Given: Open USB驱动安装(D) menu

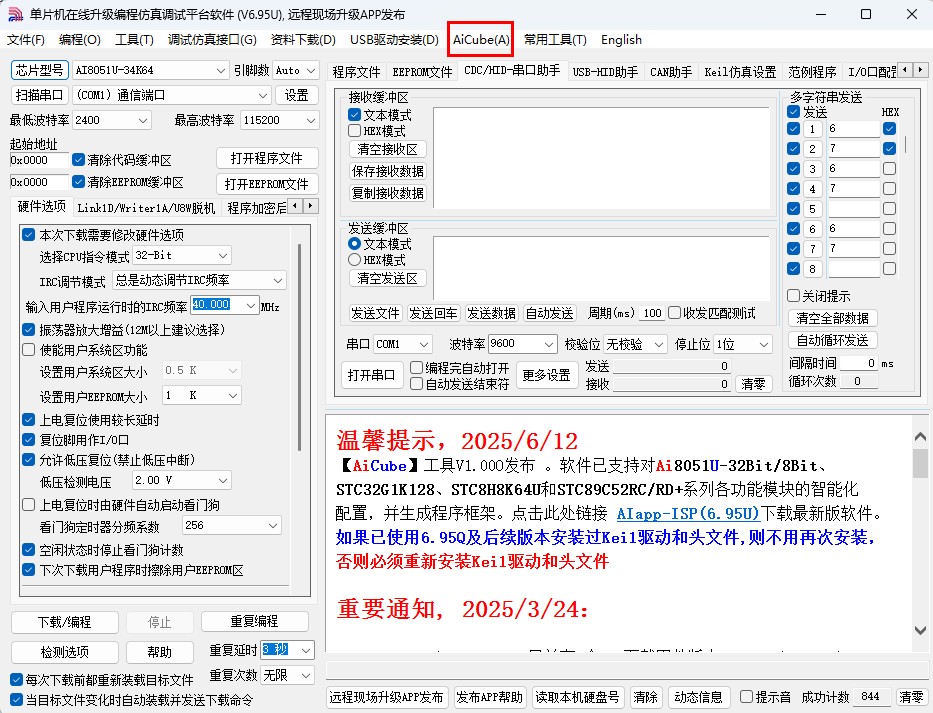Looking at the screenshot, I should (x=394, y=40).
